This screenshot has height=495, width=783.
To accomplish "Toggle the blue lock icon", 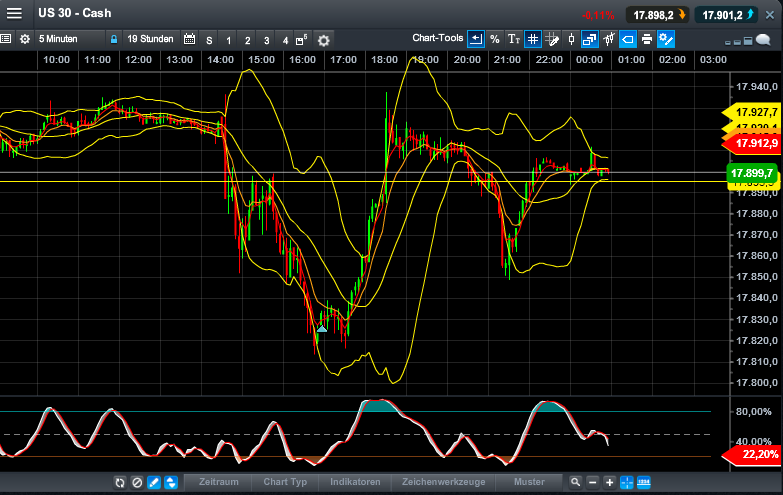I will click(114, 39).
